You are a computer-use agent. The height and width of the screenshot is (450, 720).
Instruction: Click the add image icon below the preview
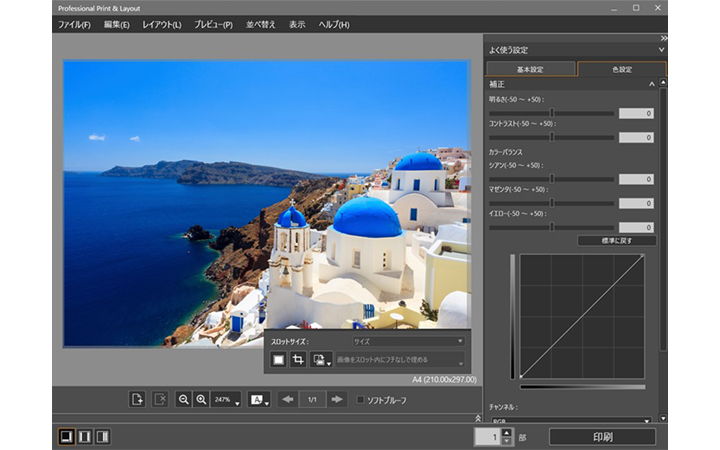pos(137,399)
